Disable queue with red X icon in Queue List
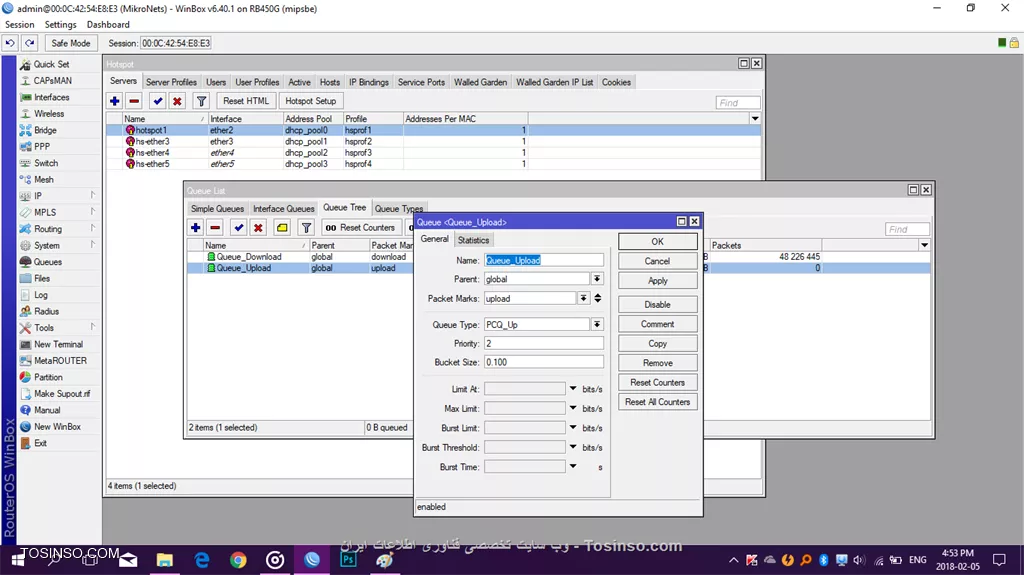Image resolution: width=1024 pixels, height=575 pixels. pyautogui.click(x=258, y=227)
